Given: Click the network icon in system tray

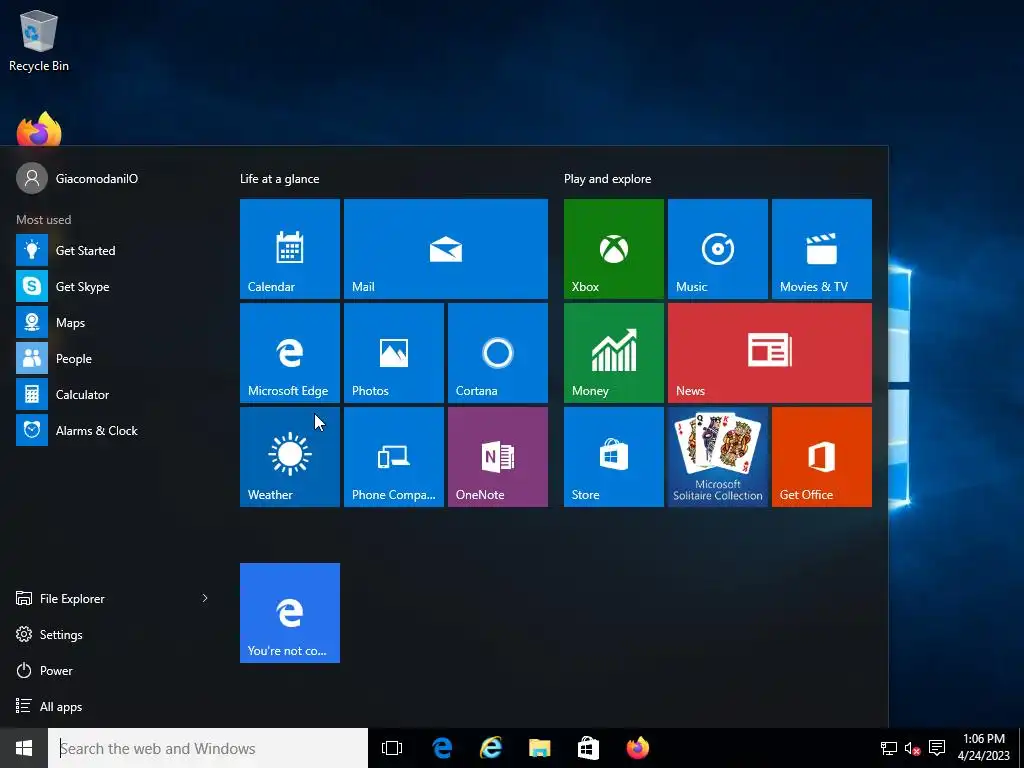Looking at the screenshot, I should [x=889, y=748].
